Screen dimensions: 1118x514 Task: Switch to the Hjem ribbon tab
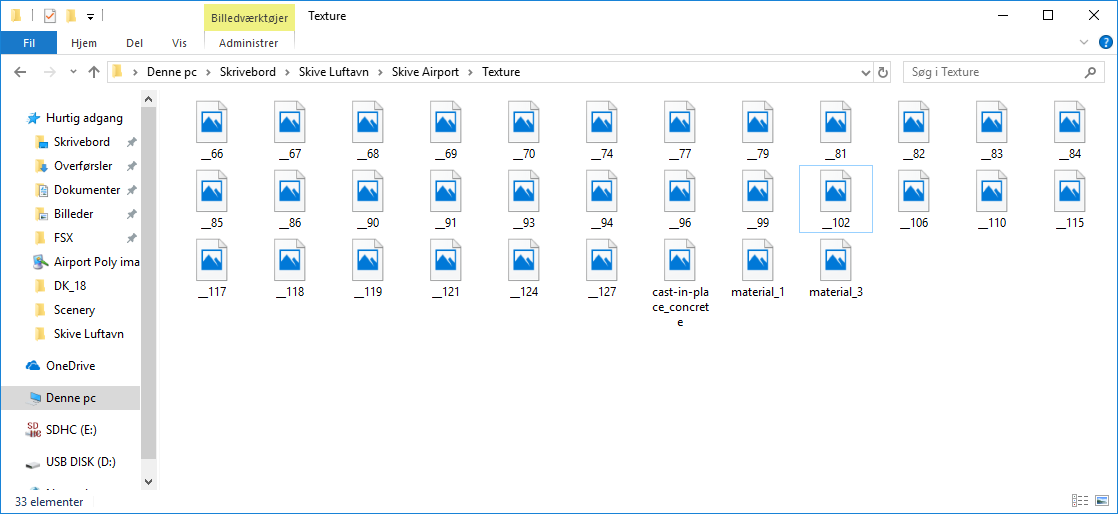pos(84,43)
